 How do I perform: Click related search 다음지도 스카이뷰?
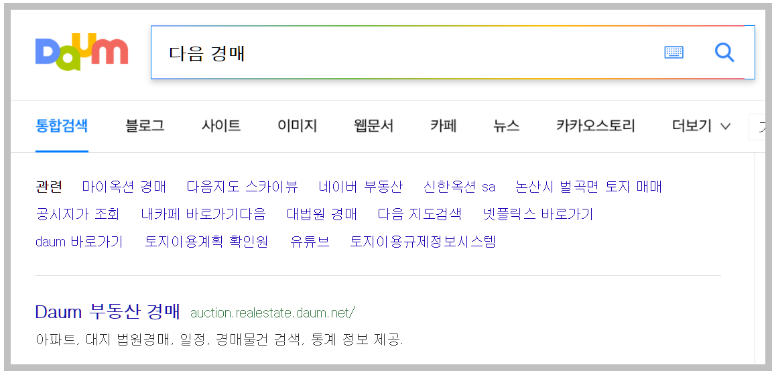tap(242, 187)
